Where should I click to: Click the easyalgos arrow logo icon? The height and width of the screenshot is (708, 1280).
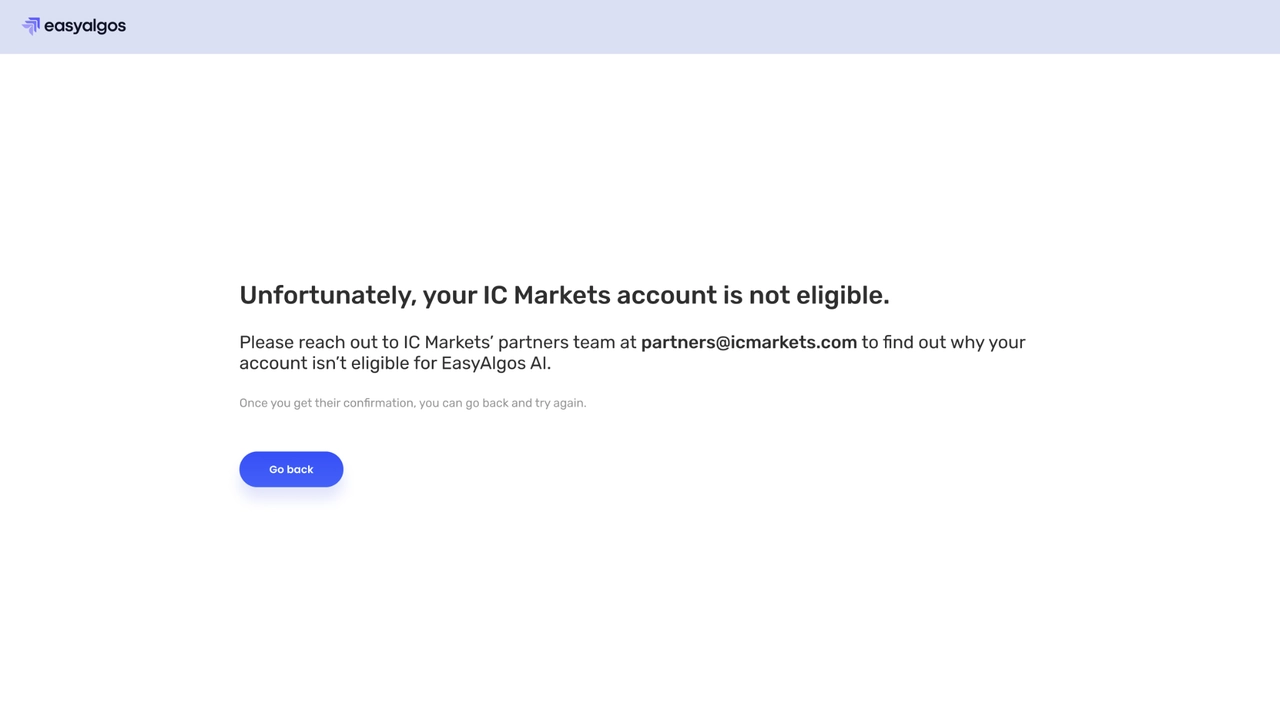click(31, 26)
